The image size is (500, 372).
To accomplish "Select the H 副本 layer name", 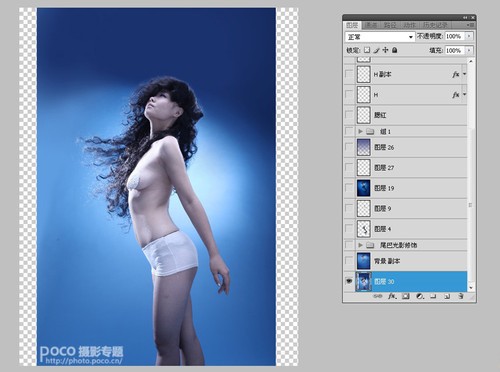I will 382,74.
